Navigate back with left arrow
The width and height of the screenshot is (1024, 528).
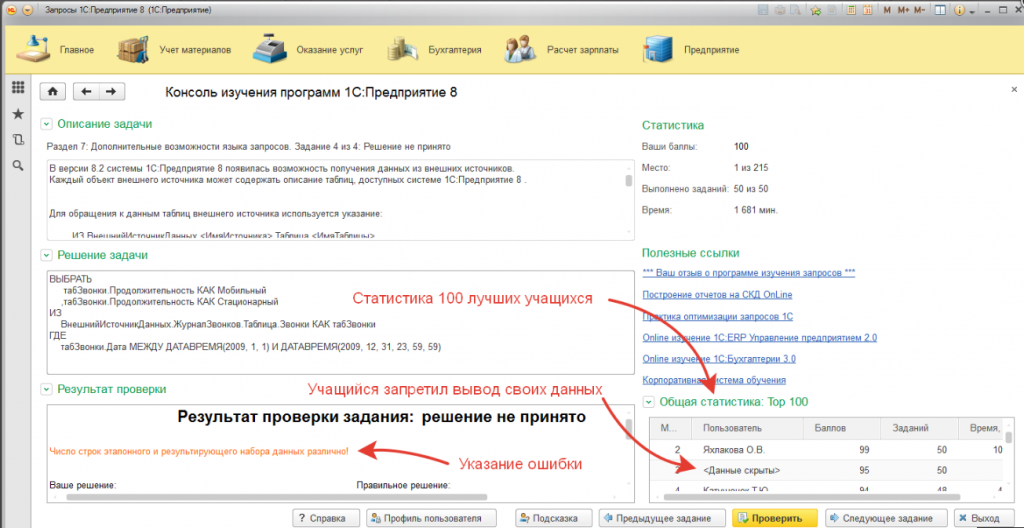coord(86,92)
